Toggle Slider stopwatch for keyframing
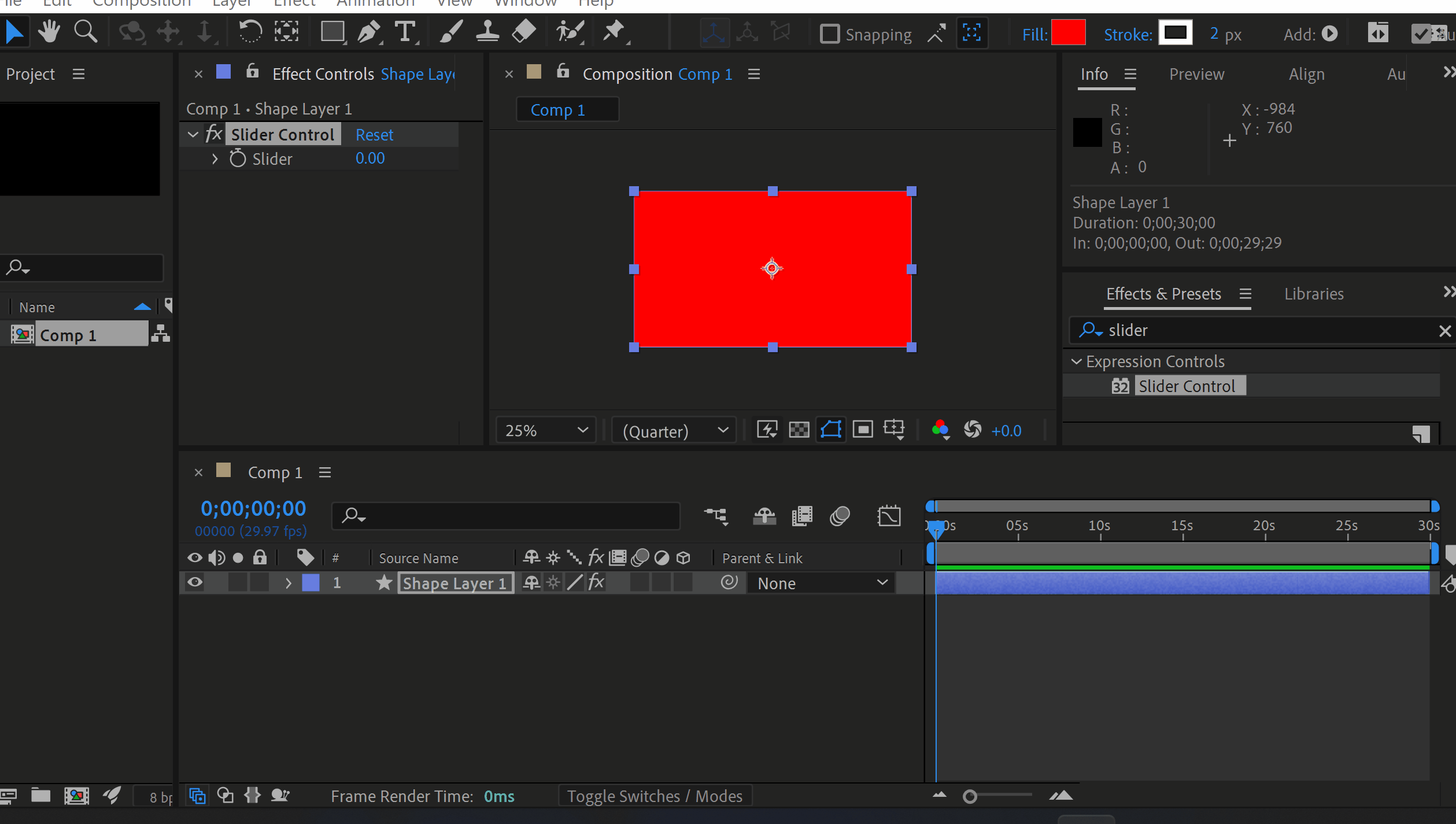The width and height of the screenshot is (1456, 824). pos(238,158)
